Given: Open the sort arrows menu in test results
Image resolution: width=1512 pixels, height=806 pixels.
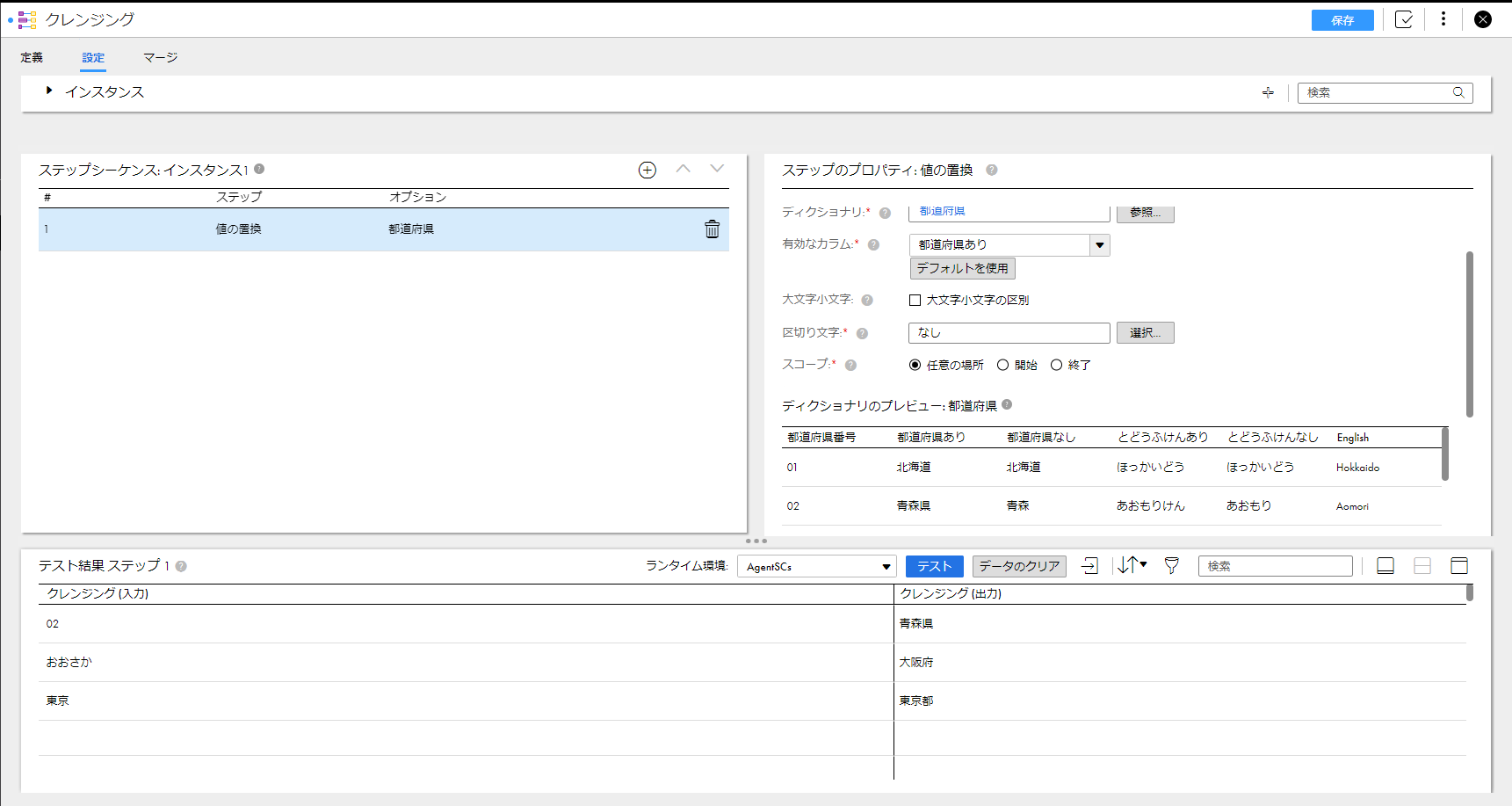Looking at the screenshot, I should (x=1132, y=565).
